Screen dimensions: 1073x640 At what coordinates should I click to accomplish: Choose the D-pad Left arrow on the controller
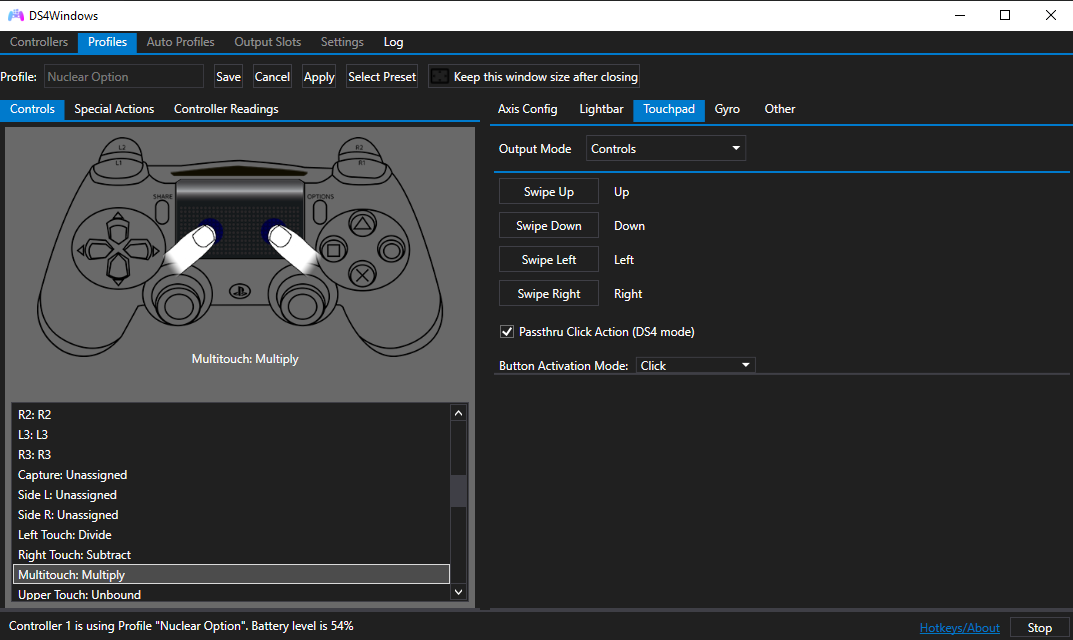point(93,250)
